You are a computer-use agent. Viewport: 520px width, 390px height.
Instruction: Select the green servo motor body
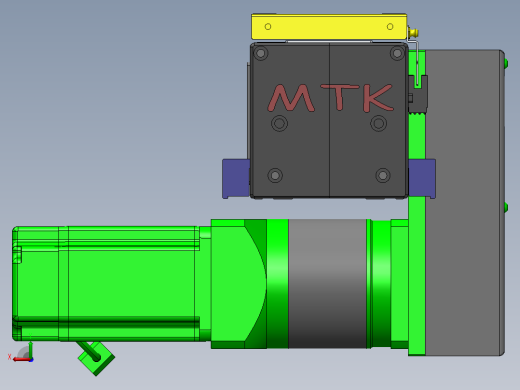107,283
